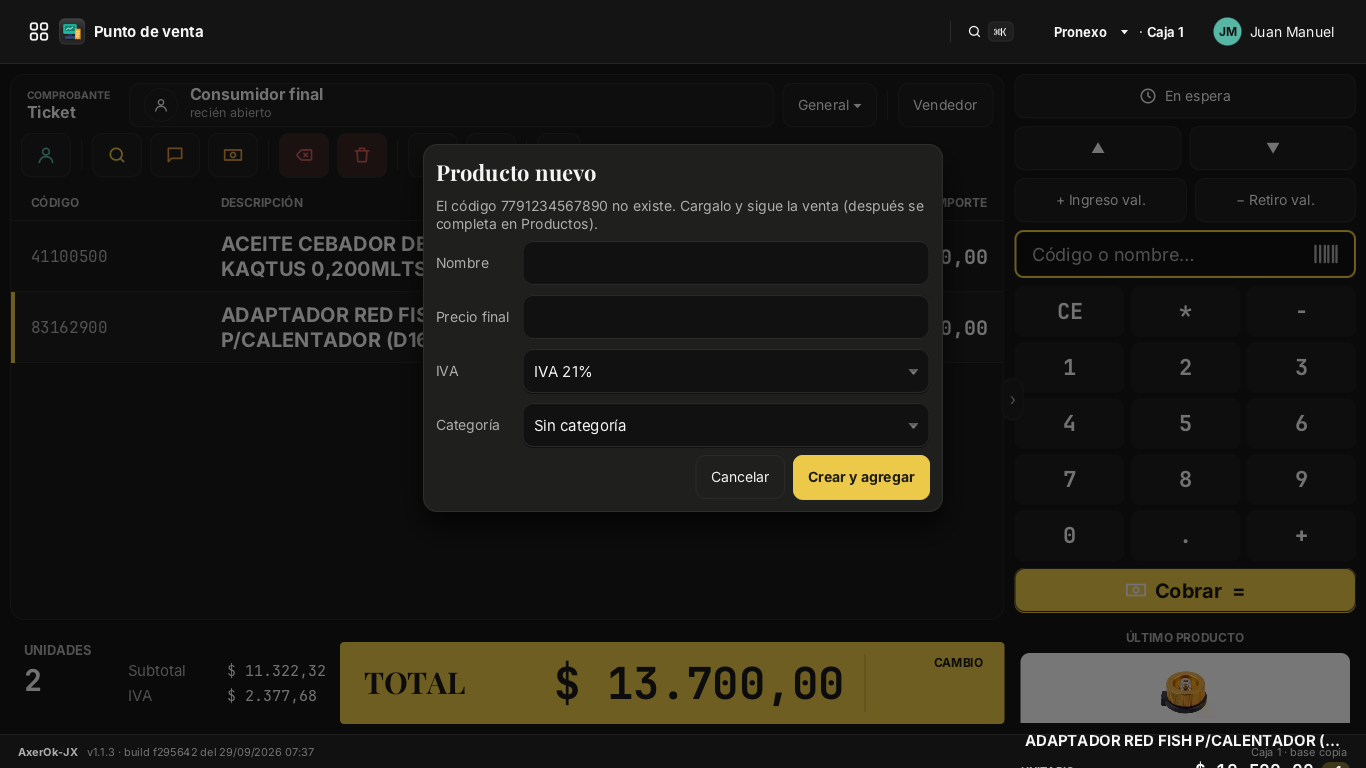Click the subtotal value $ 11.322,32
The image size is (1366, 768).
(276, 671)
